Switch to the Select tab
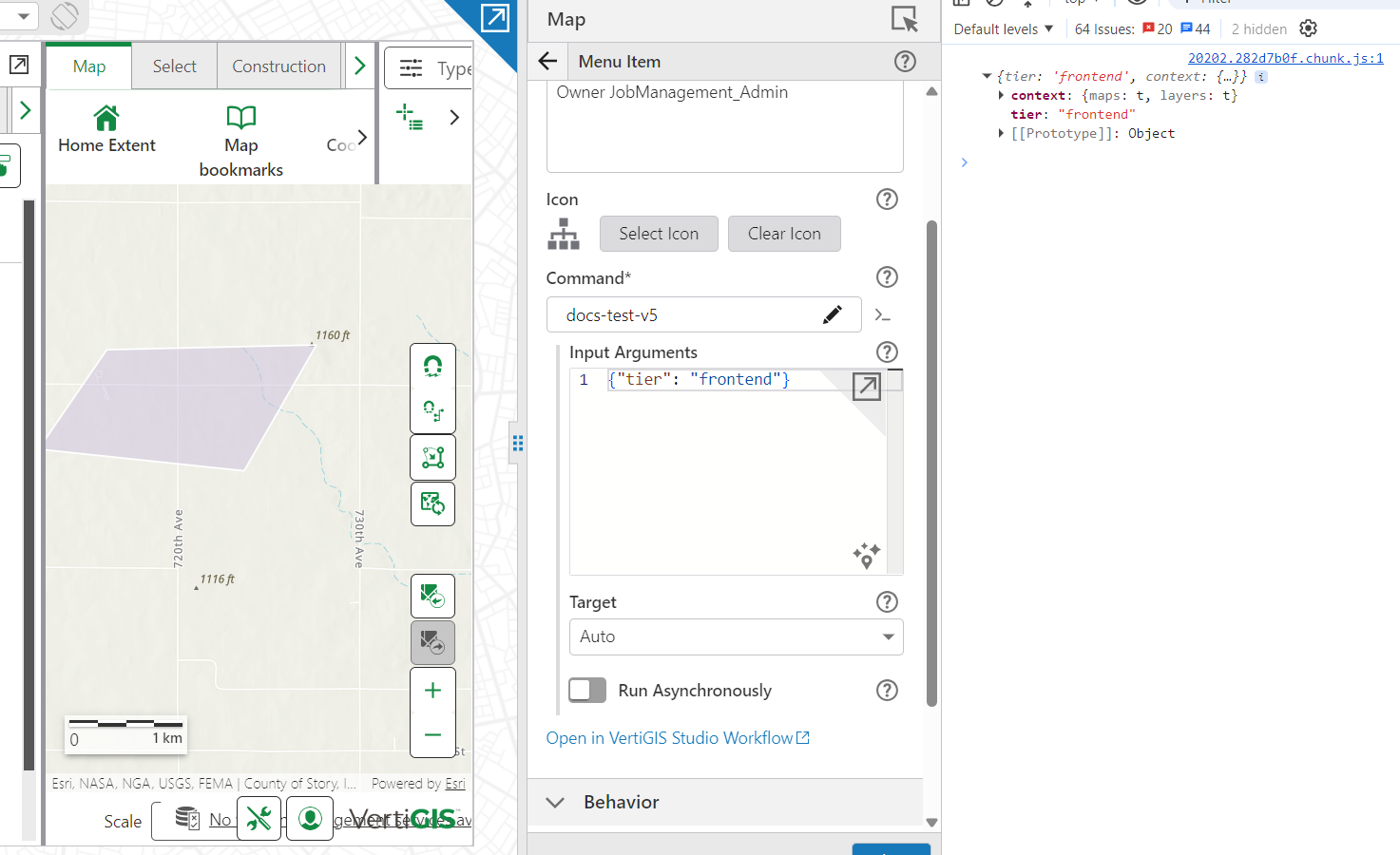The height and width of the screenshot is (855, 1400). (x=175, y=66)
